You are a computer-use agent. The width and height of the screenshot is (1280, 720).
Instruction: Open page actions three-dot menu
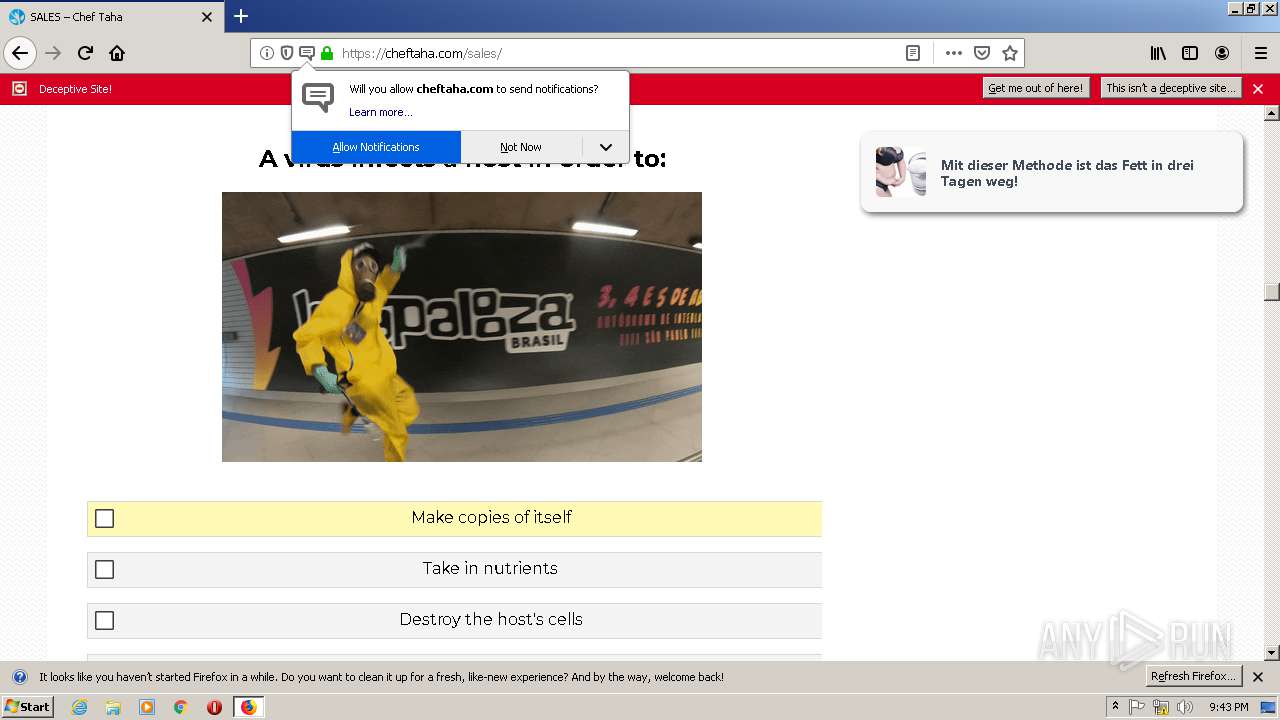click(x=954, y=53)
